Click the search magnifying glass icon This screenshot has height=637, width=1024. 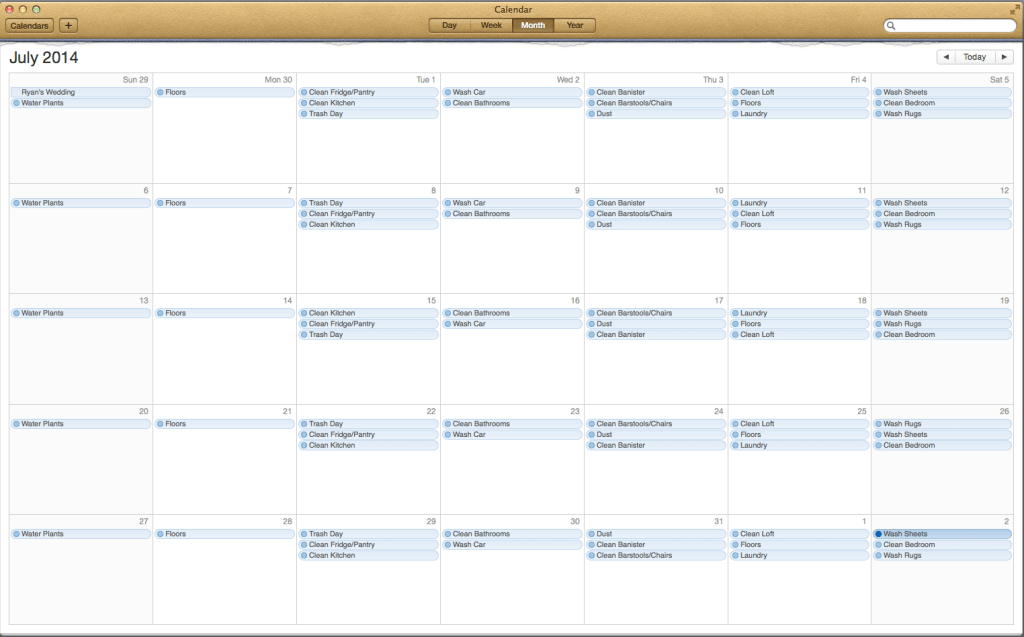(x=891, y=25)
